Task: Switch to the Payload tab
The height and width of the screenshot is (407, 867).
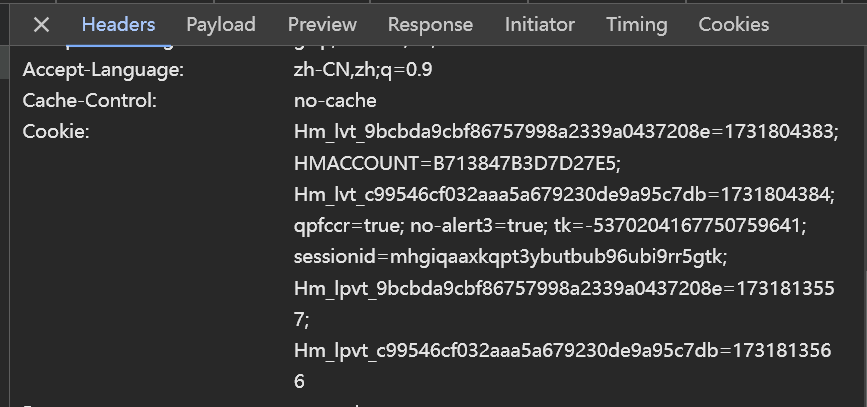Action: 221,24
